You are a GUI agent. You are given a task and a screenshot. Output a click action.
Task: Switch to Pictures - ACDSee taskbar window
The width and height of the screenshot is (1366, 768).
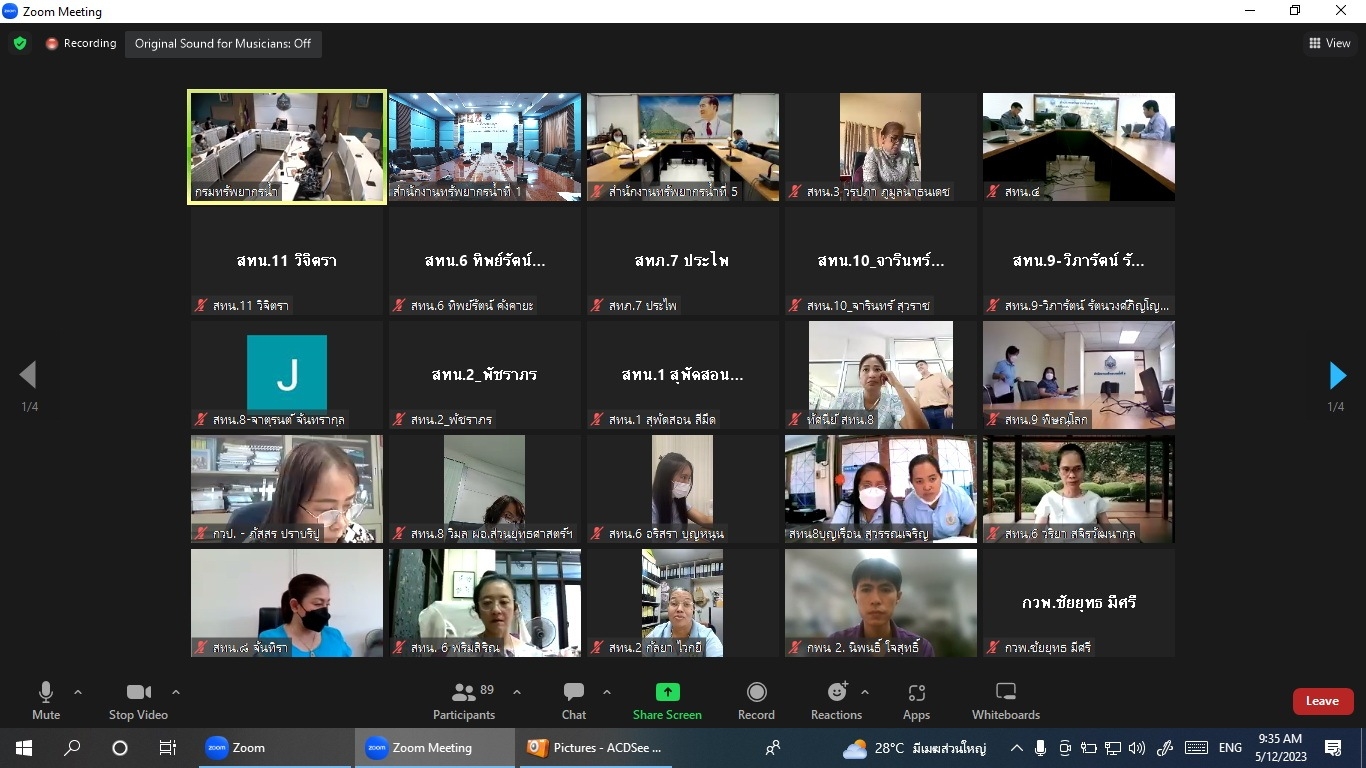[597, 748]
